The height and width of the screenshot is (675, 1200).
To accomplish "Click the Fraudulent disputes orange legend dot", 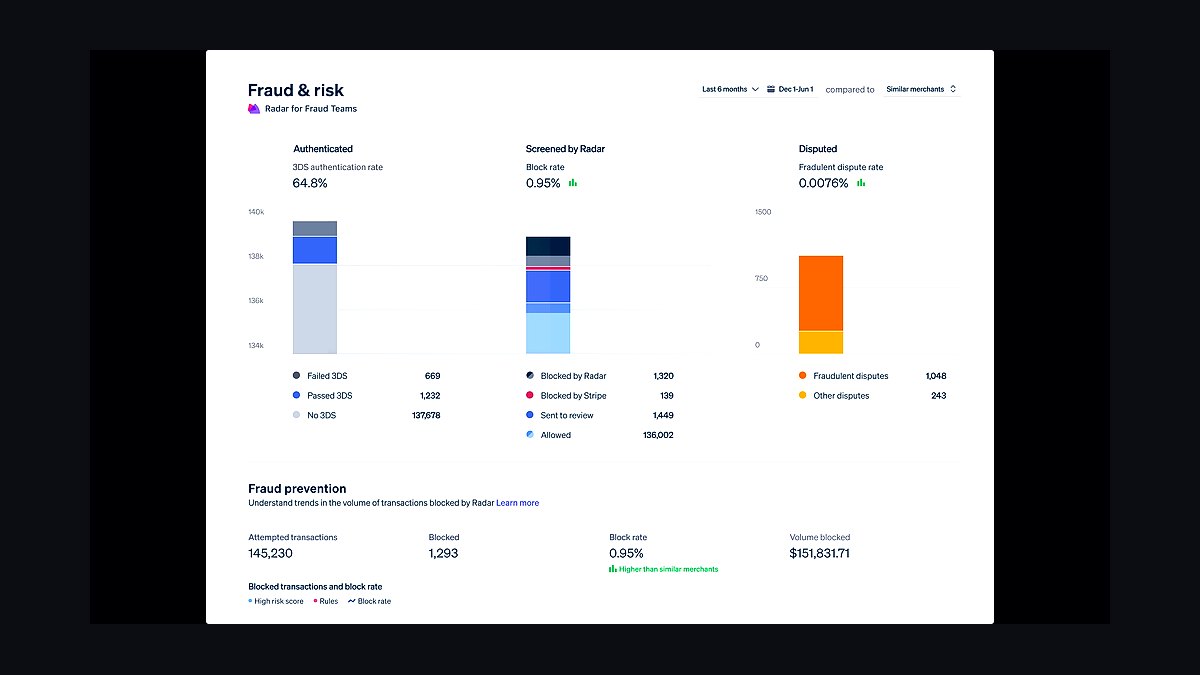I will click(803, 376).
